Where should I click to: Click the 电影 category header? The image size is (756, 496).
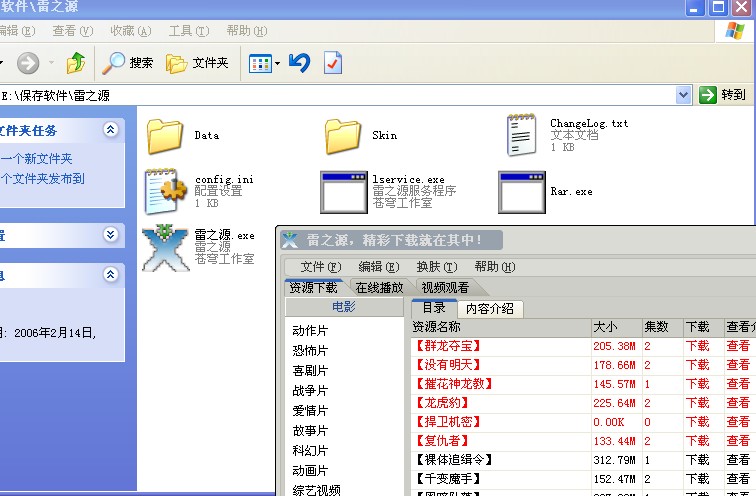click(x=344, y=307)
